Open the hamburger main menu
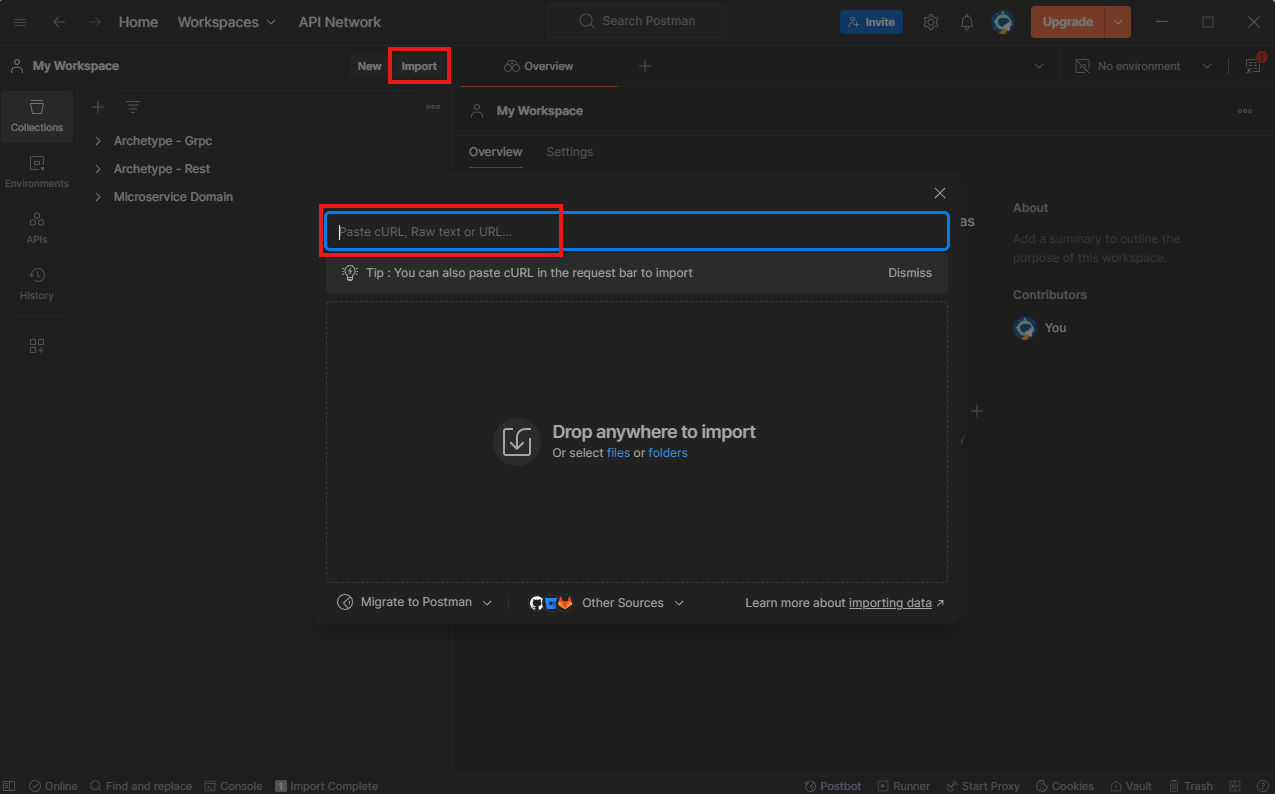1275x794 pixels. (20, 22)
